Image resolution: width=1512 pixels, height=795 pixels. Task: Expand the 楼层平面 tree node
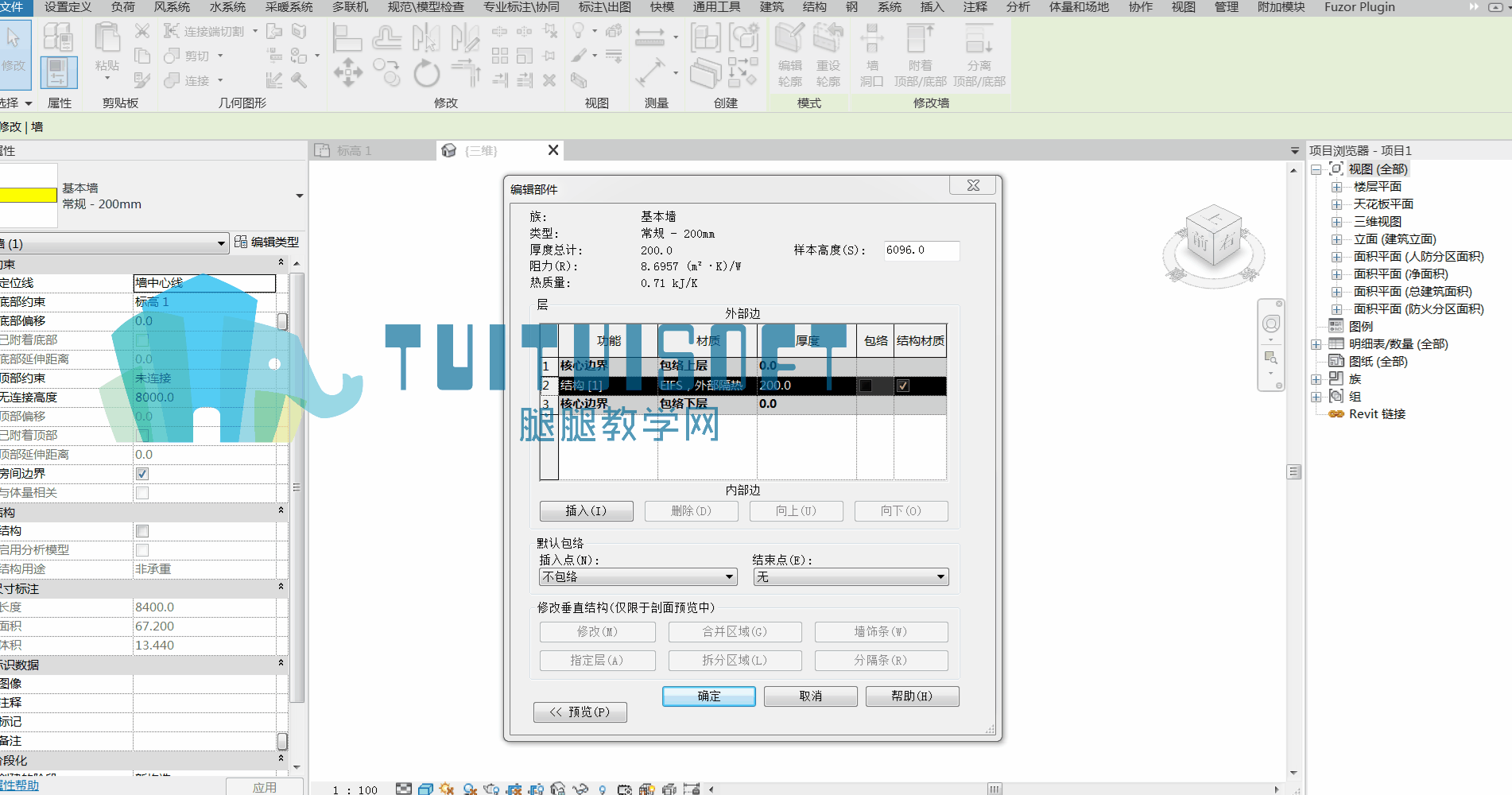1336,187
